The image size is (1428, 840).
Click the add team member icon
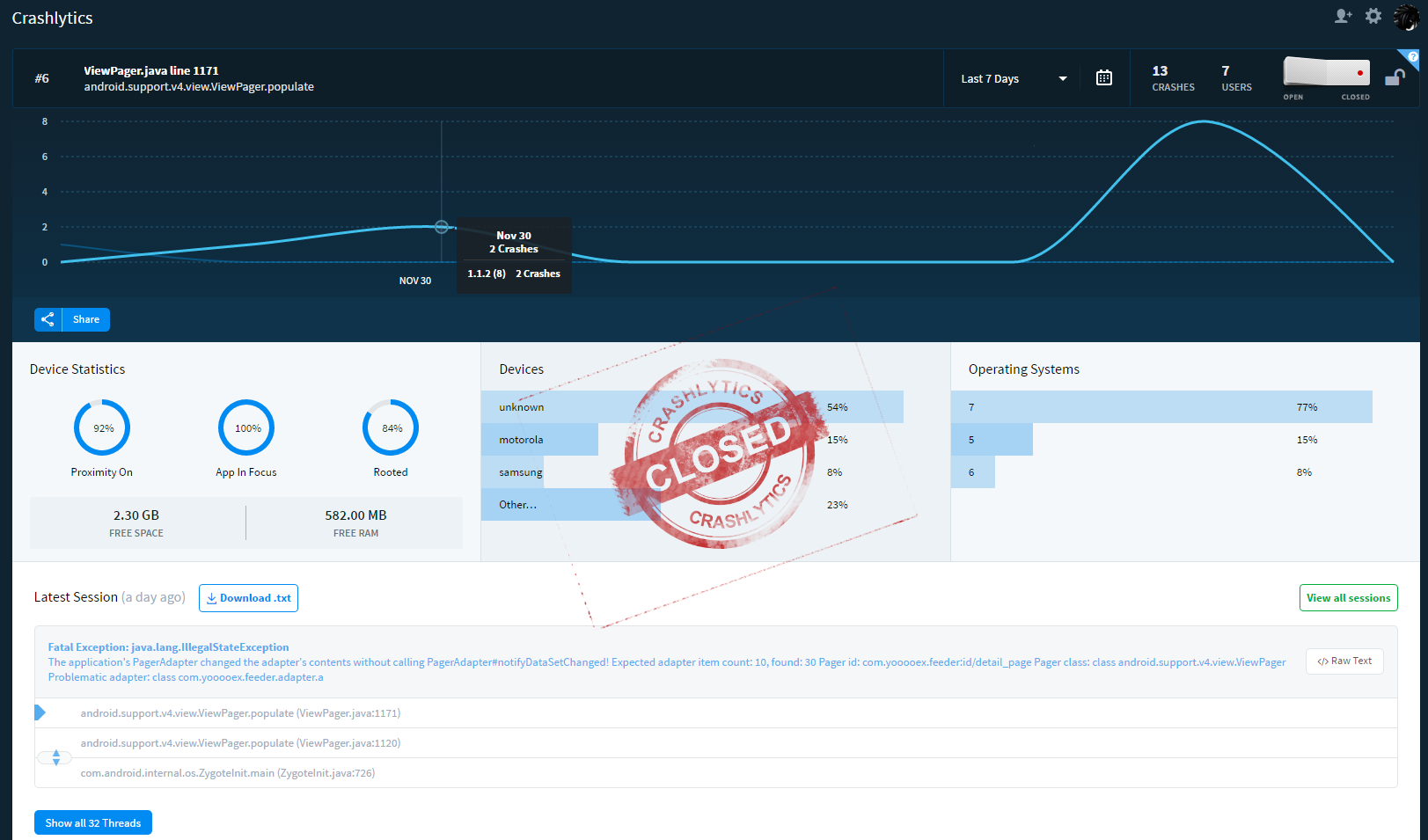1343,16
